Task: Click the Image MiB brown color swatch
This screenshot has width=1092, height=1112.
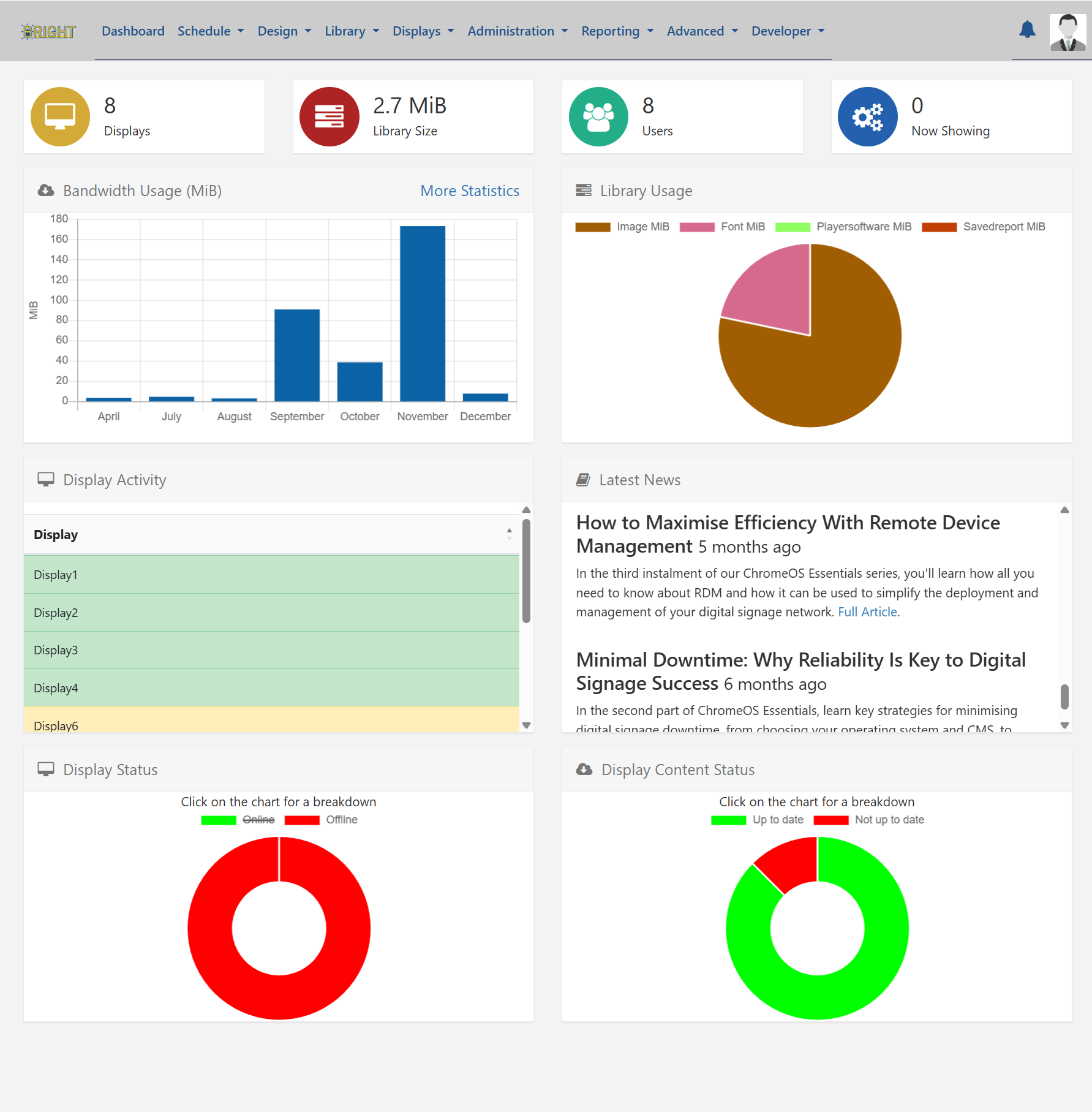Action: [x=593, y=227]
